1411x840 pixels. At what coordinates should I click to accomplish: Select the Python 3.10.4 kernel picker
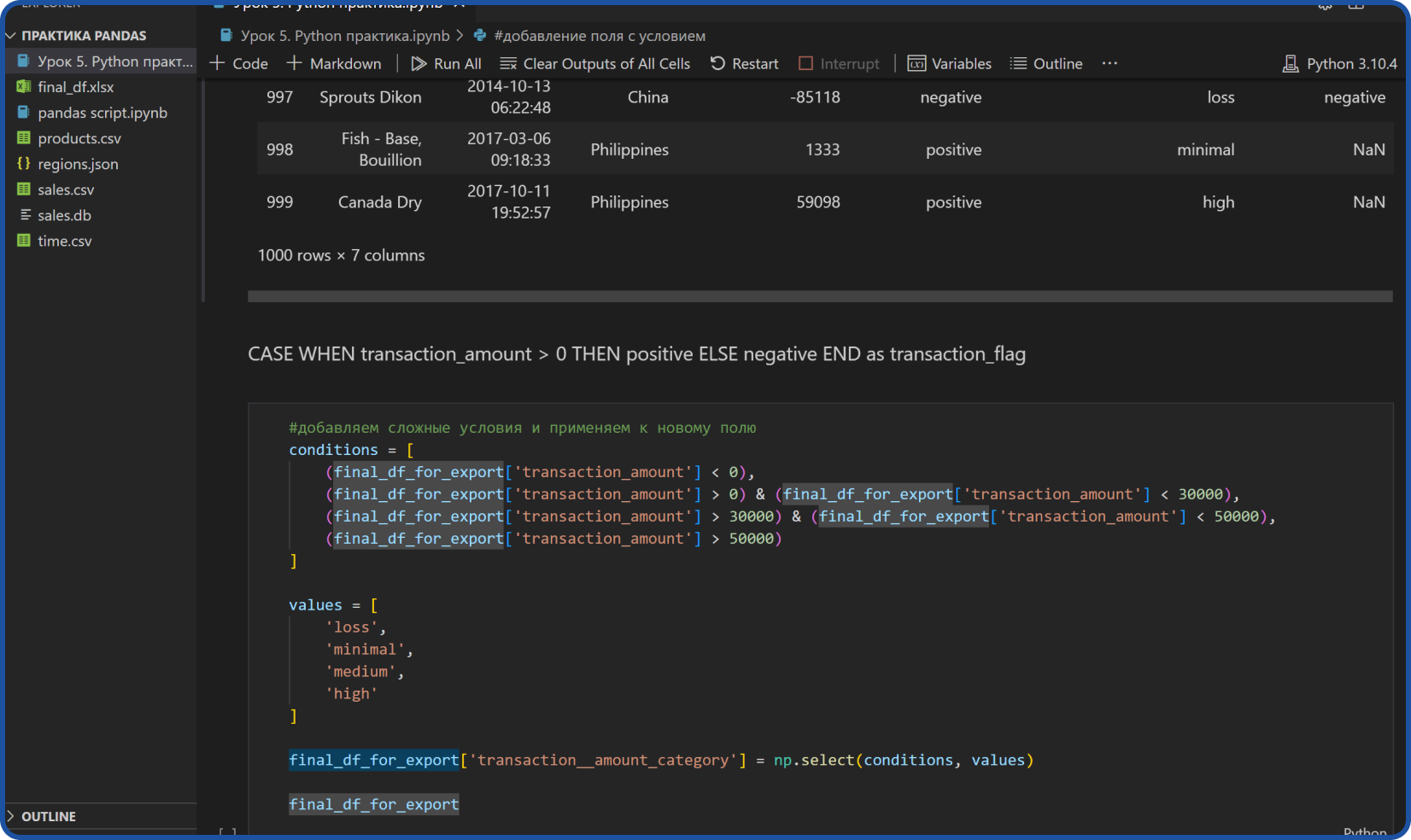click(1340, 64)
